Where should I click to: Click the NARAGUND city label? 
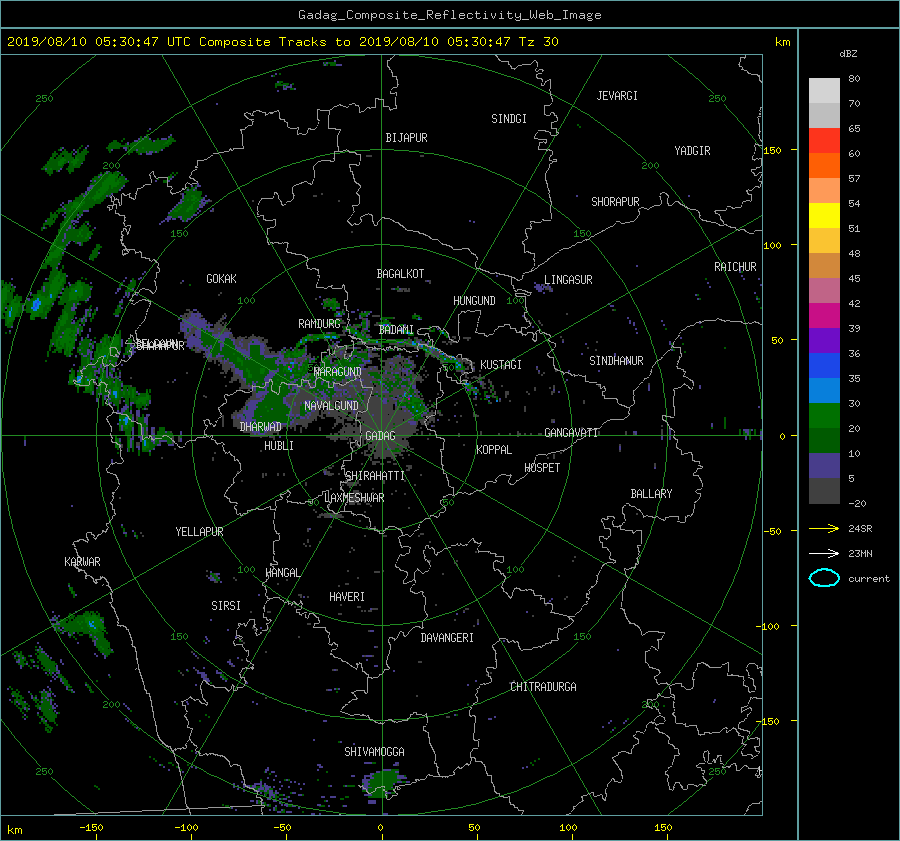tap(338, 372)
